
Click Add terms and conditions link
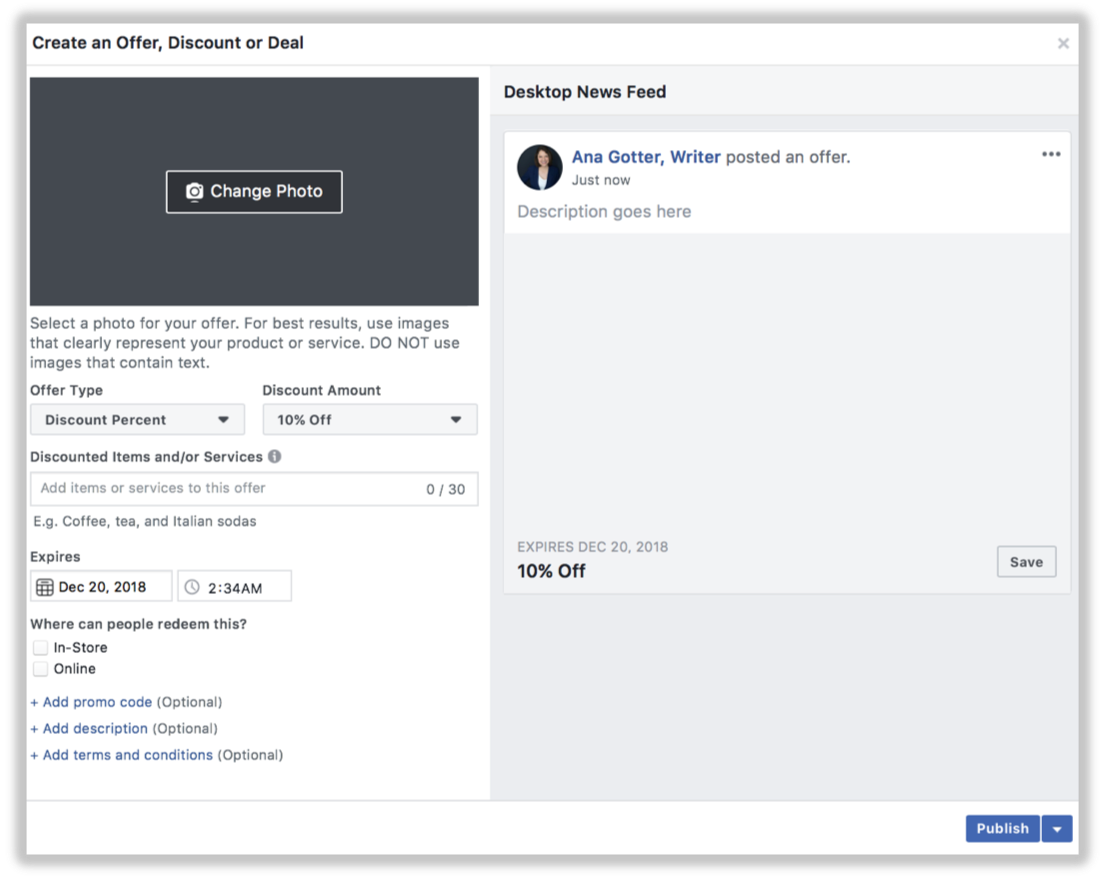pyautogui.click(x=122, y=755)
